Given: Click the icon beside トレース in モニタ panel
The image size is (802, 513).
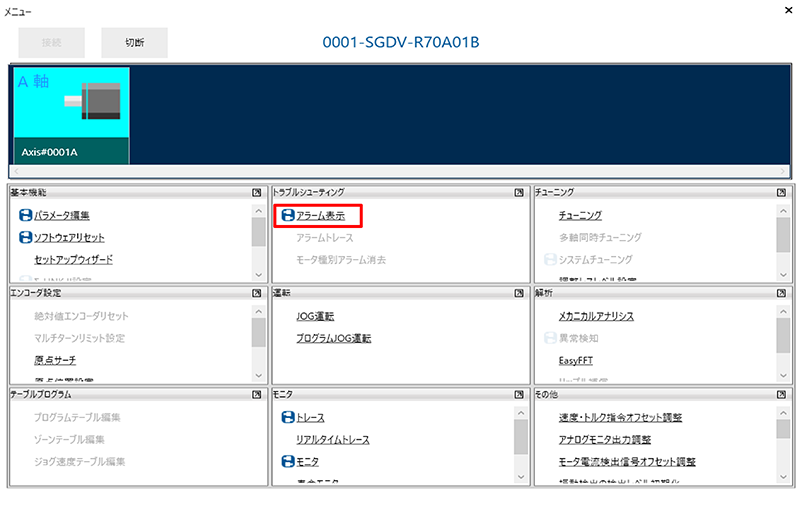Looking at the screenshot, I should tap(288, 417).
